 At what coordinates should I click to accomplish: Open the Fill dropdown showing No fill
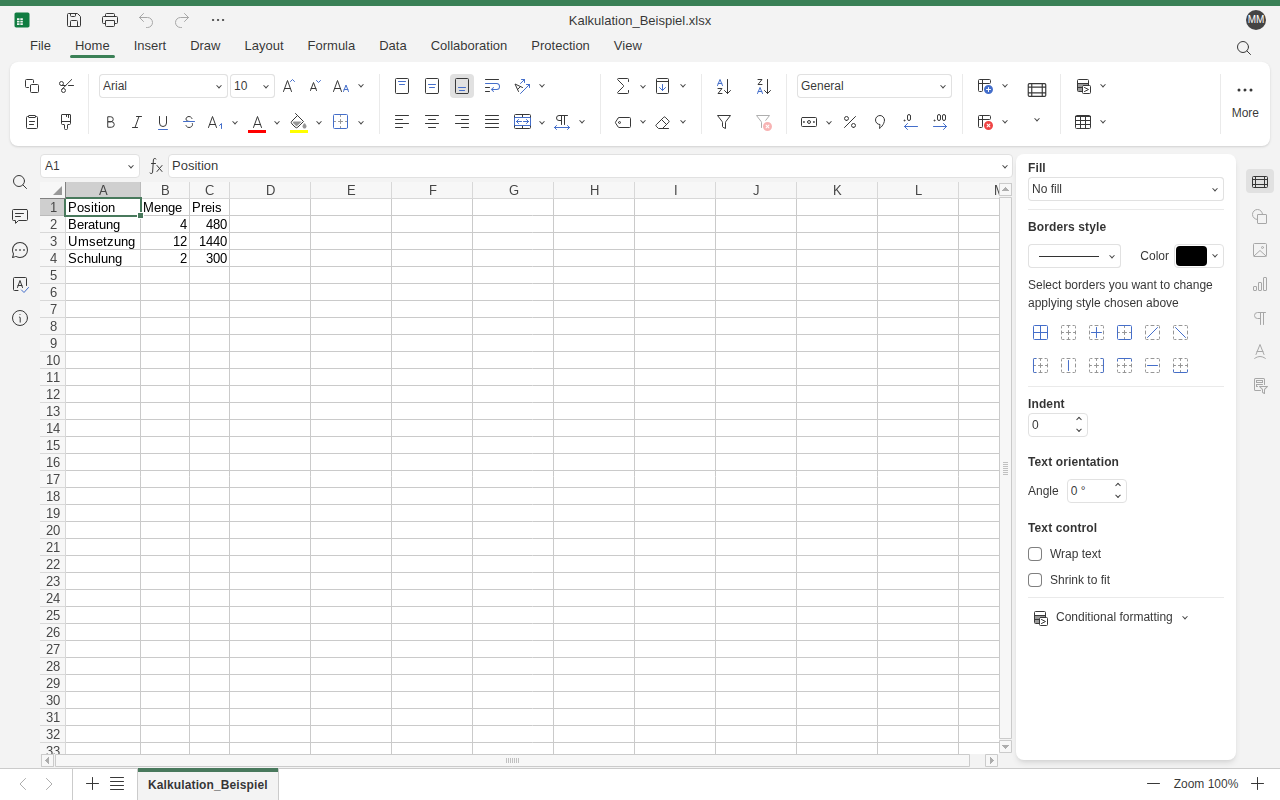1126,189
